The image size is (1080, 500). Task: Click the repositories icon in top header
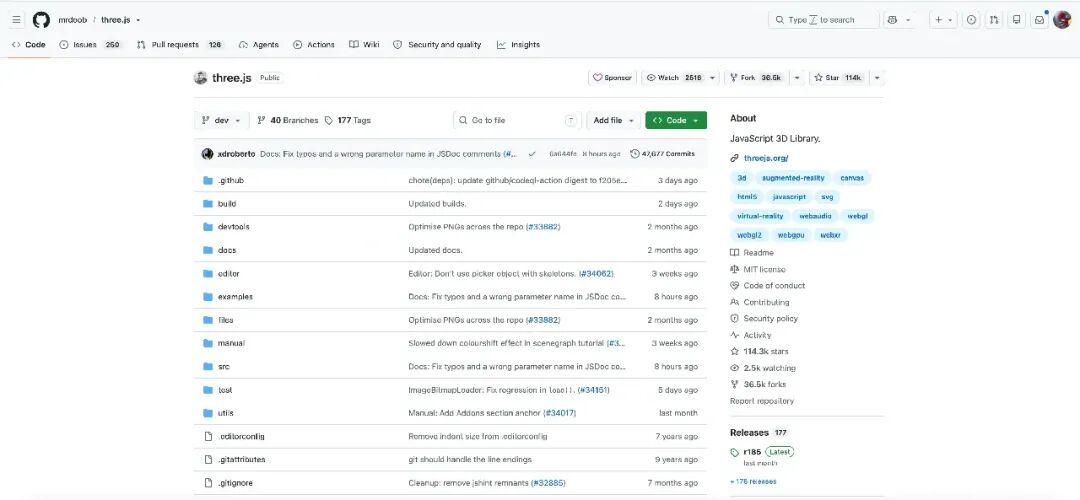[1017, 20]
